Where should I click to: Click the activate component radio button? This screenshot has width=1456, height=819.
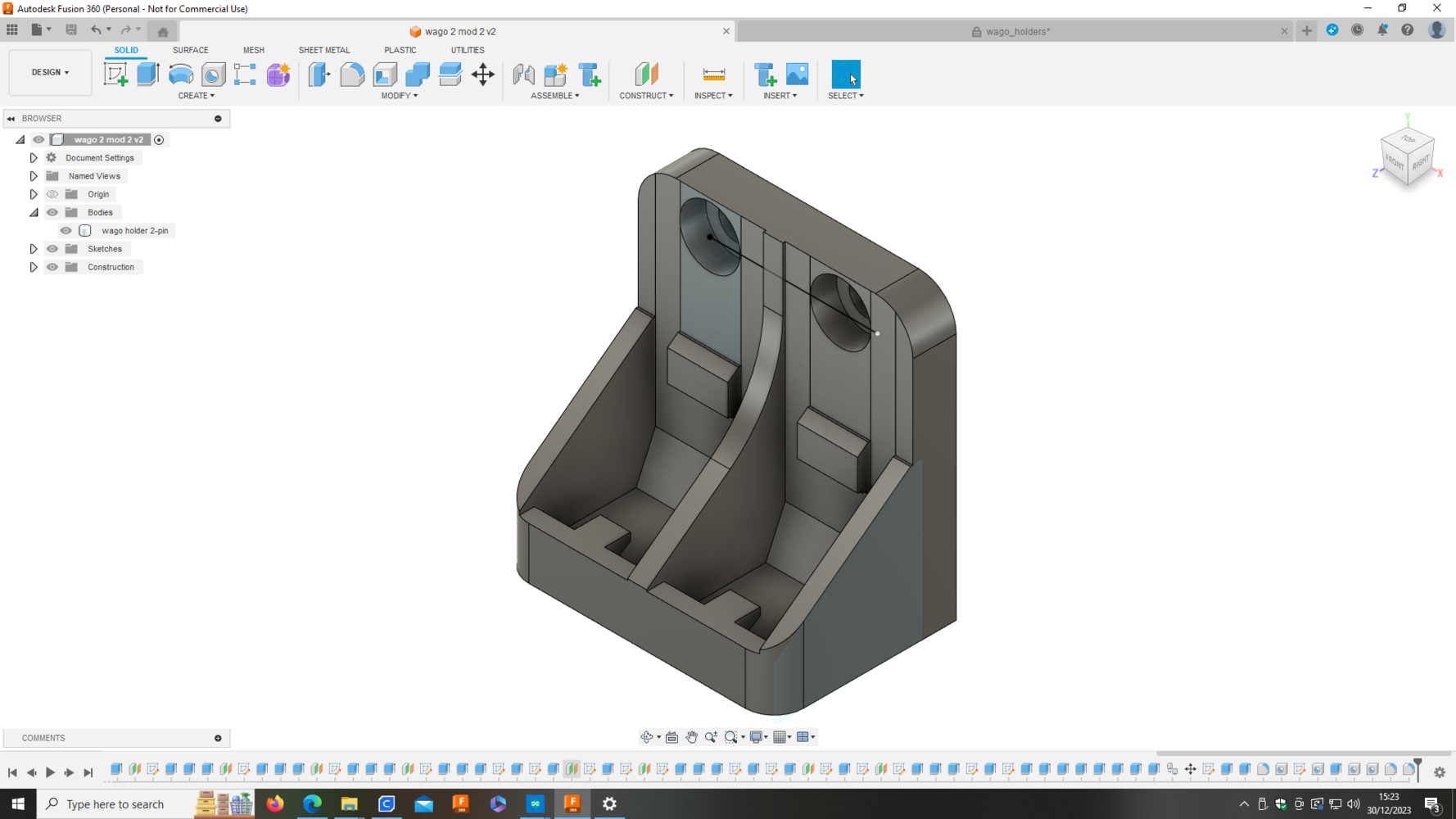tap(159, 140)
